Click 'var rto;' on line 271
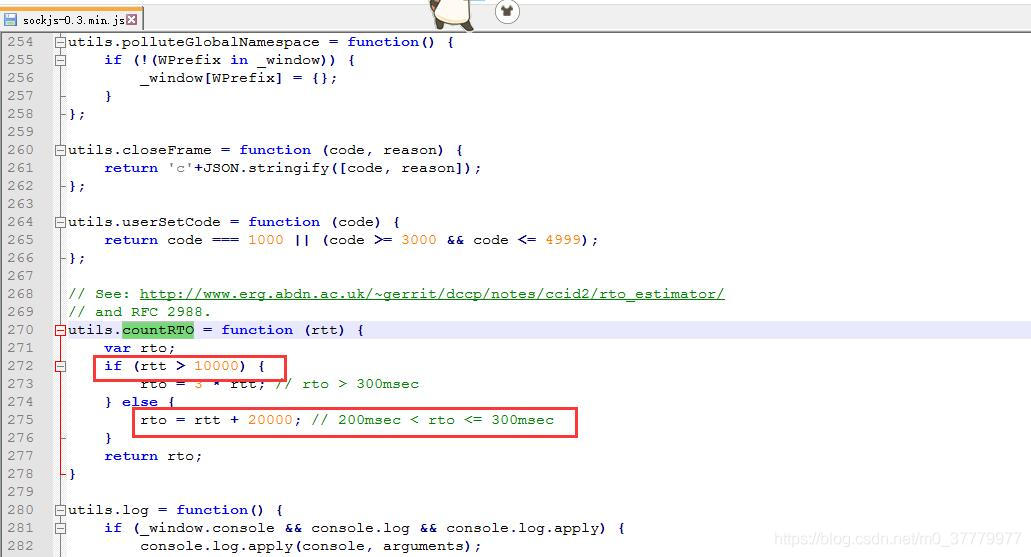The height and width of the screenshot is (557, 1031). (139, 348)
